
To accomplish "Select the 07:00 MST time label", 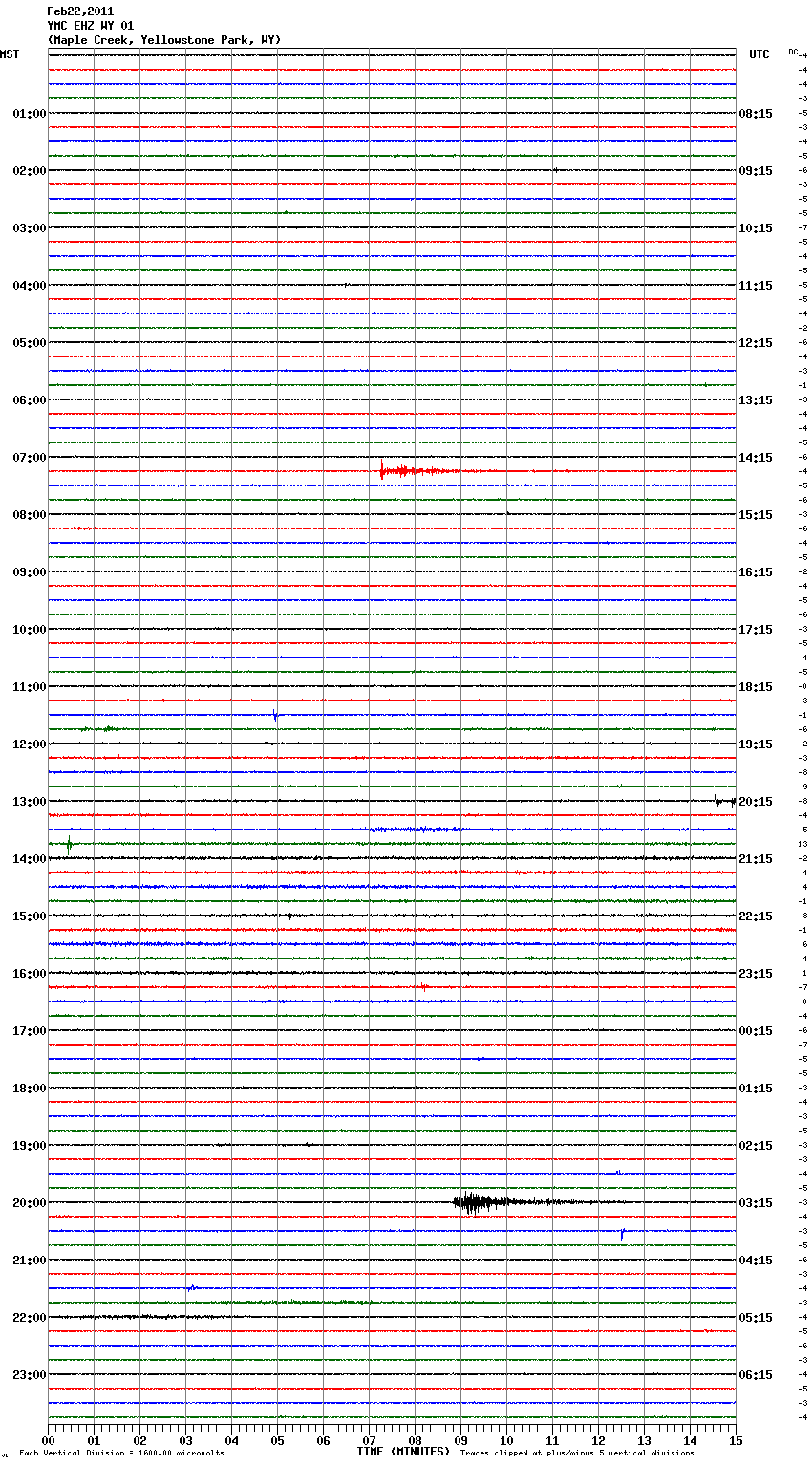I will pos(30,458).
